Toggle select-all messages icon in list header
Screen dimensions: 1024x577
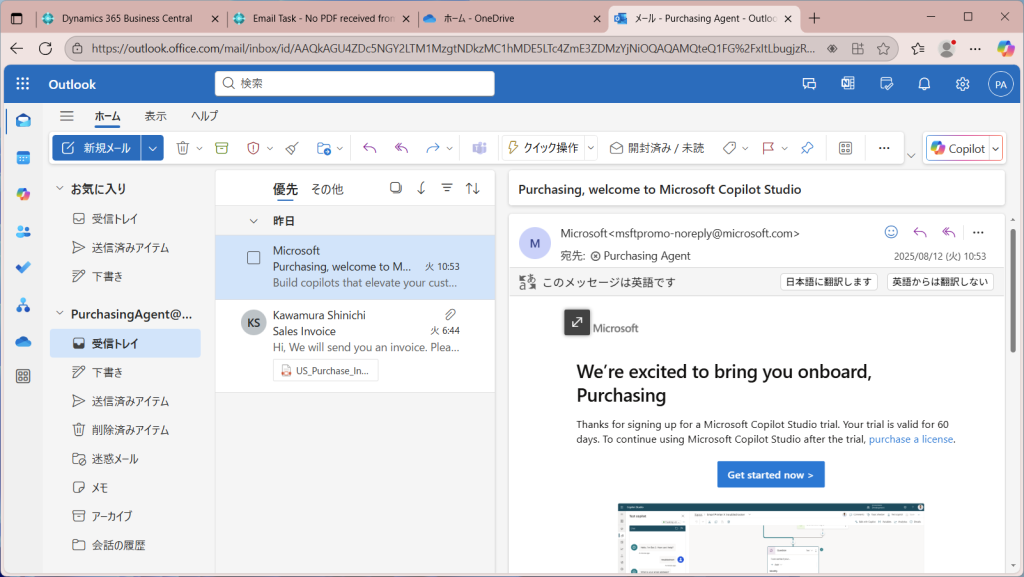396,188
